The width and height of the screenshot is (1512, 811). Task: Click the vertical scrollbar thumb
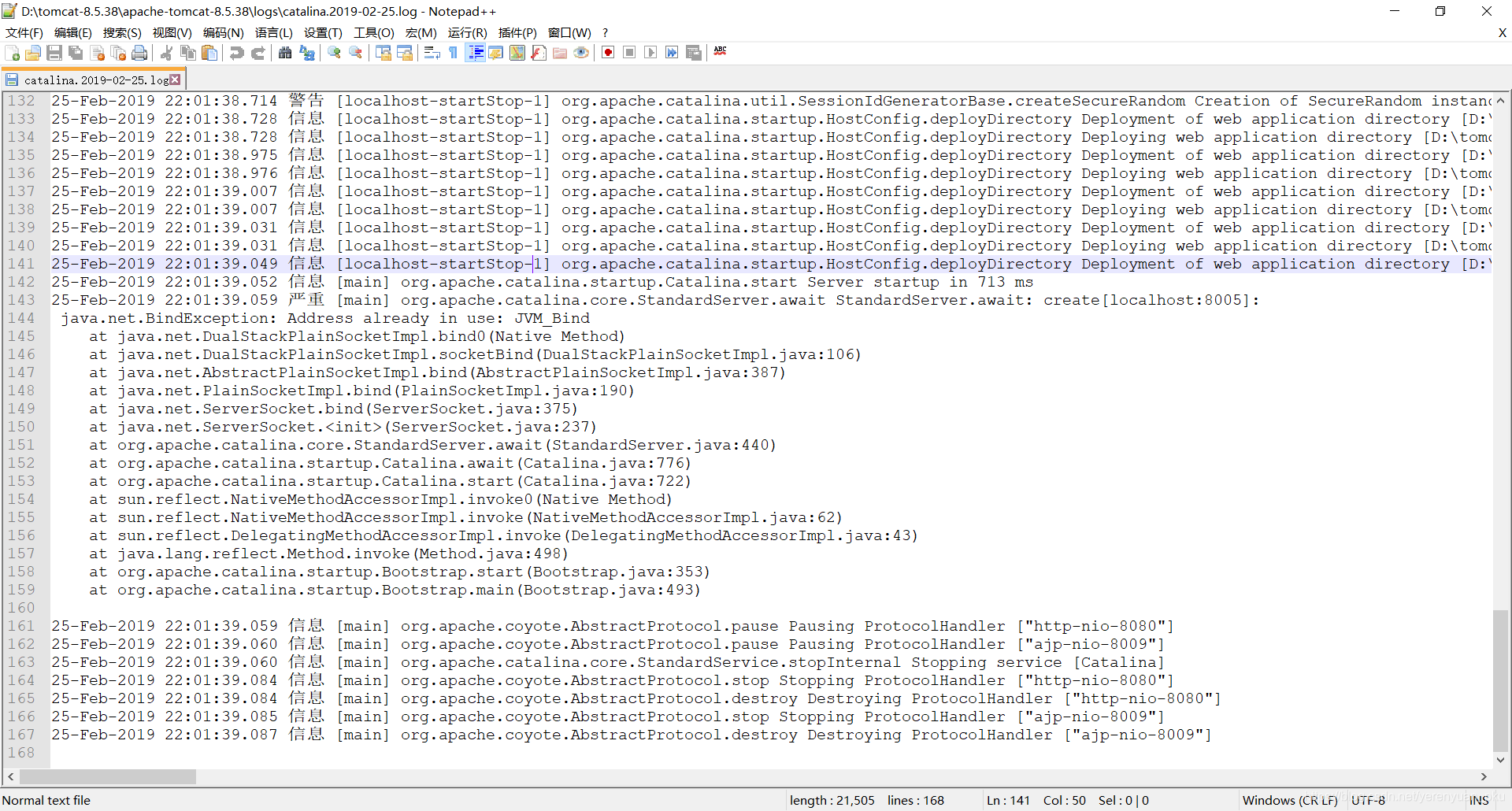(x=1501, y=680)
